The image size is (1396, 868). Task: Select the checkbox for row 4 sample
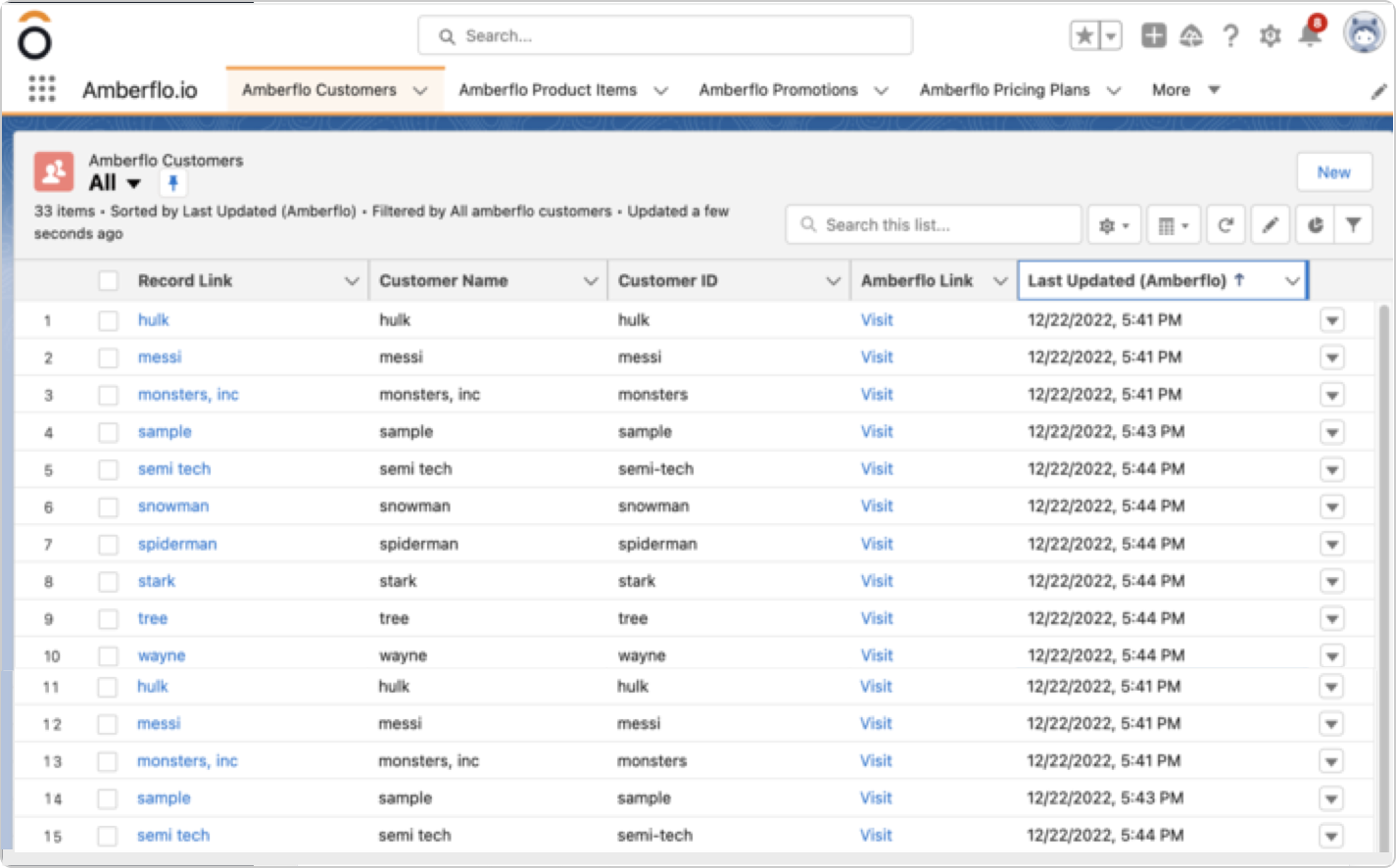(x=108, y=432)
